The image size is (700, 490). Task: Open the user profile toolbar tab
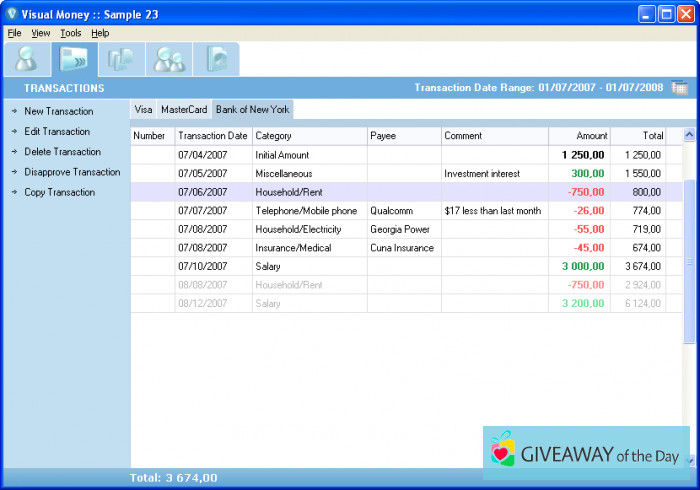point(26,59)
